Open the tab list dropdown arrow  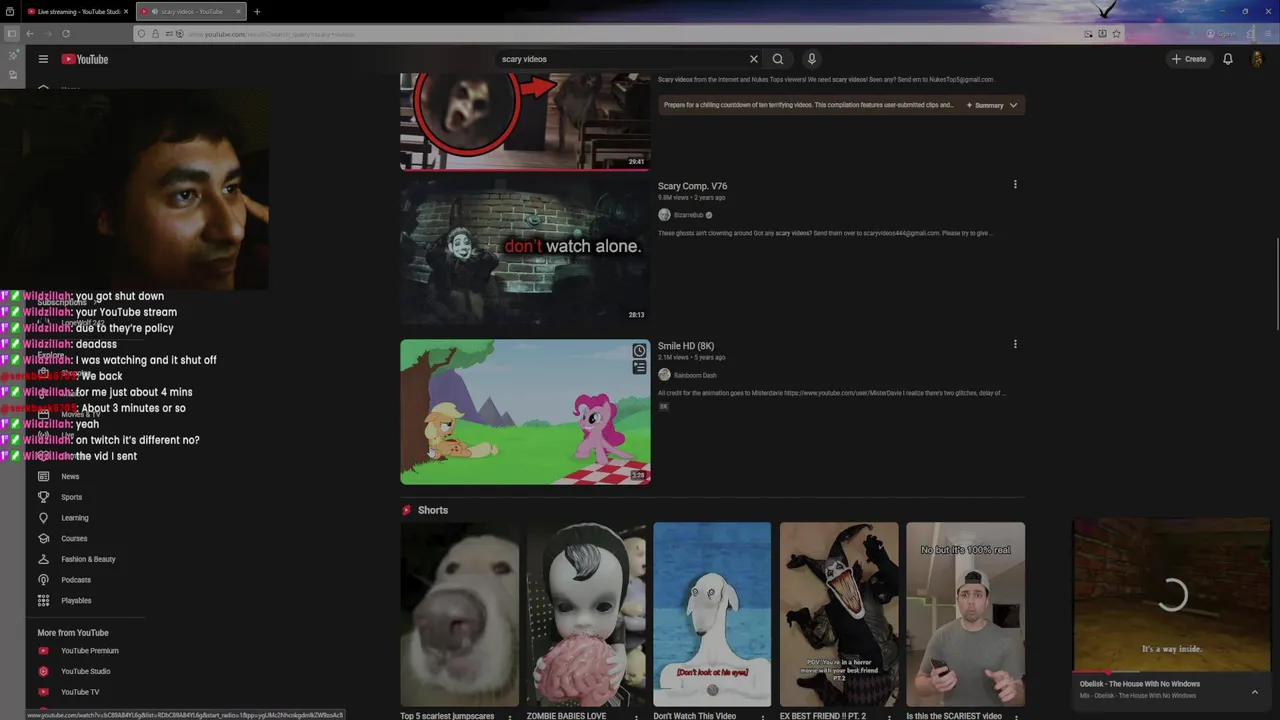(1180, 11)
